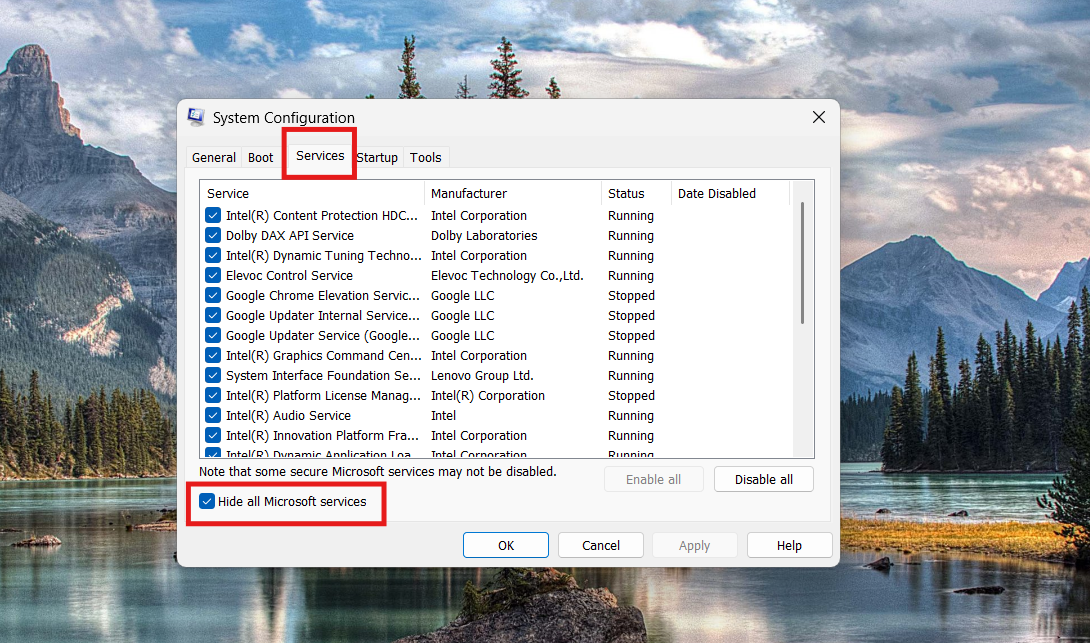
Task: Switch to the General tab
Action: (x=214, y=157)
